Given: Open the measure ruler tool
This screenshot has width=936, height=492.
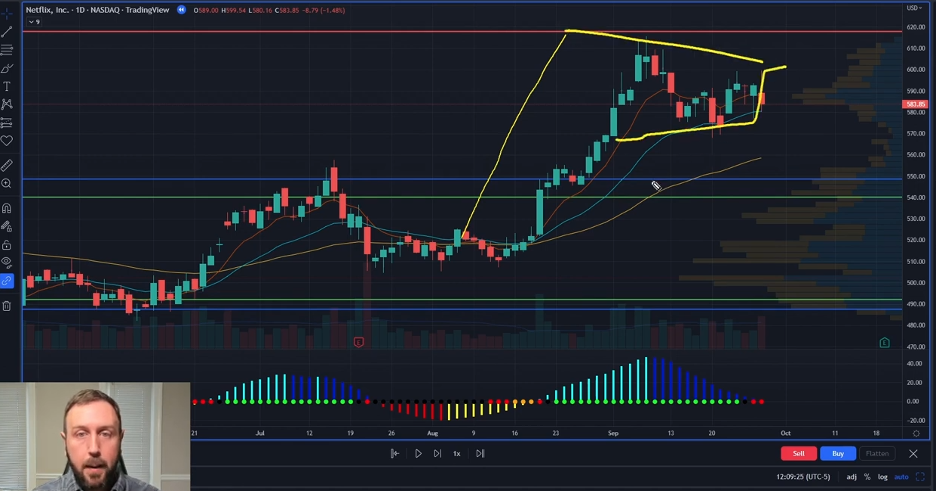Looking at the screenshot, I should 7,164.
